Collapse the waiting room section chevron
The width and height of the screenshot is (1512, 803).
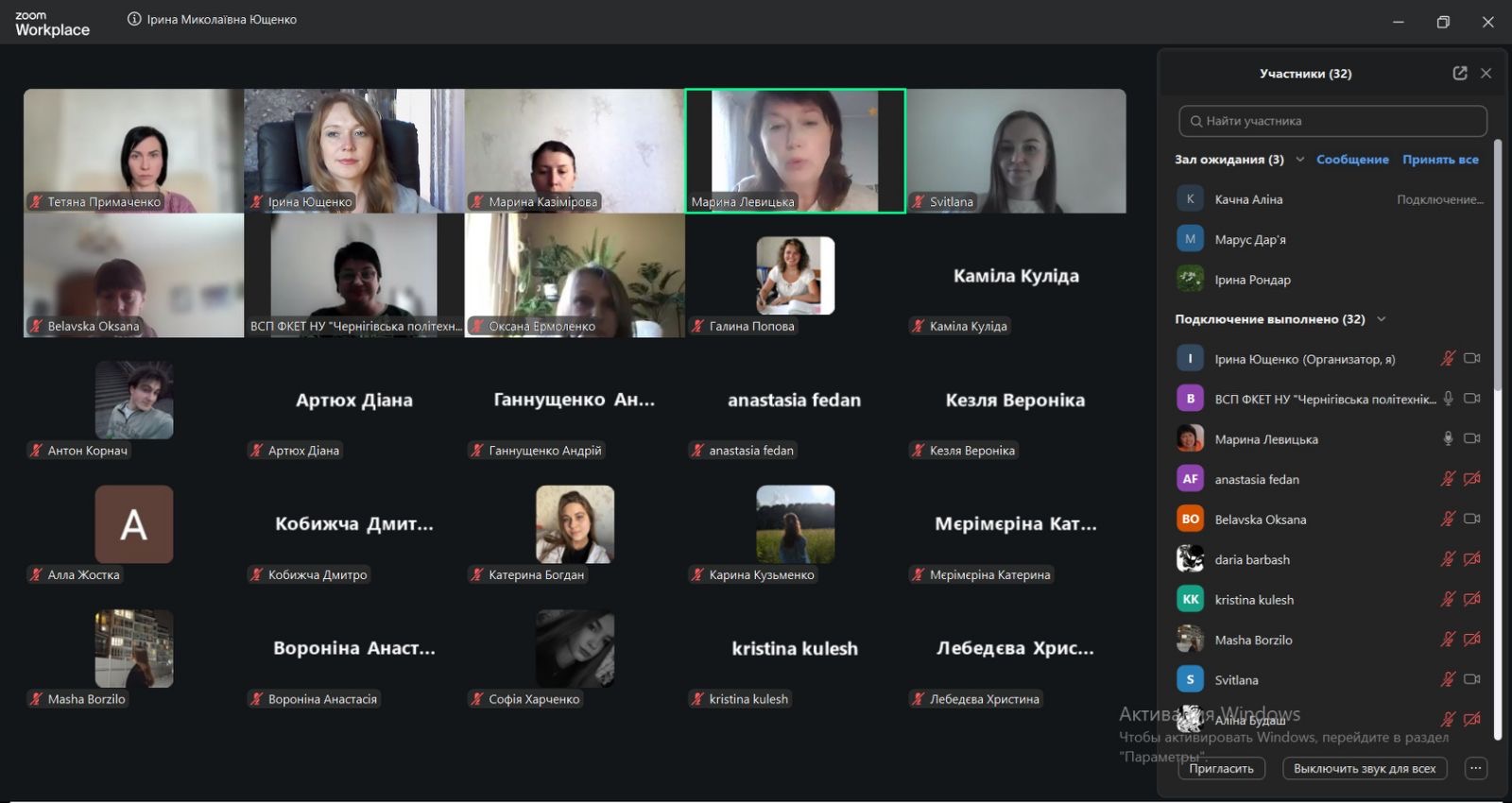click(1300, 159)
